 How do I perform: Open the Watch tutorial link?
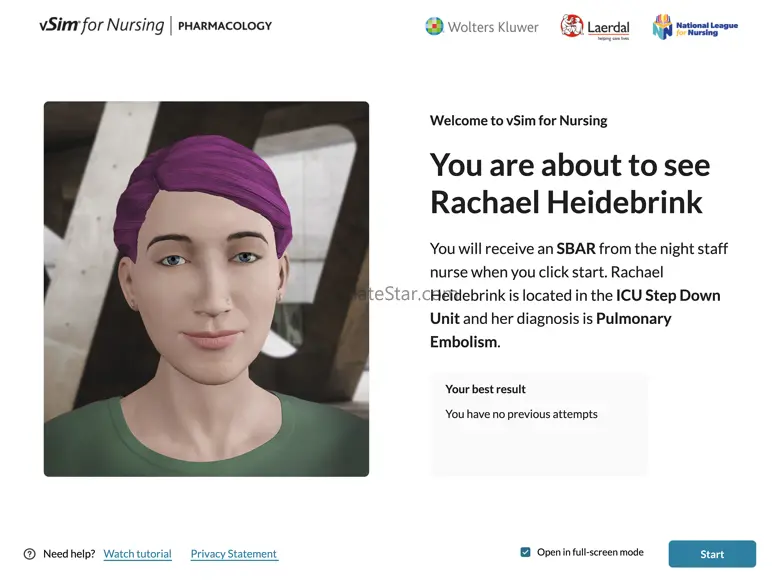coord(137,554)
